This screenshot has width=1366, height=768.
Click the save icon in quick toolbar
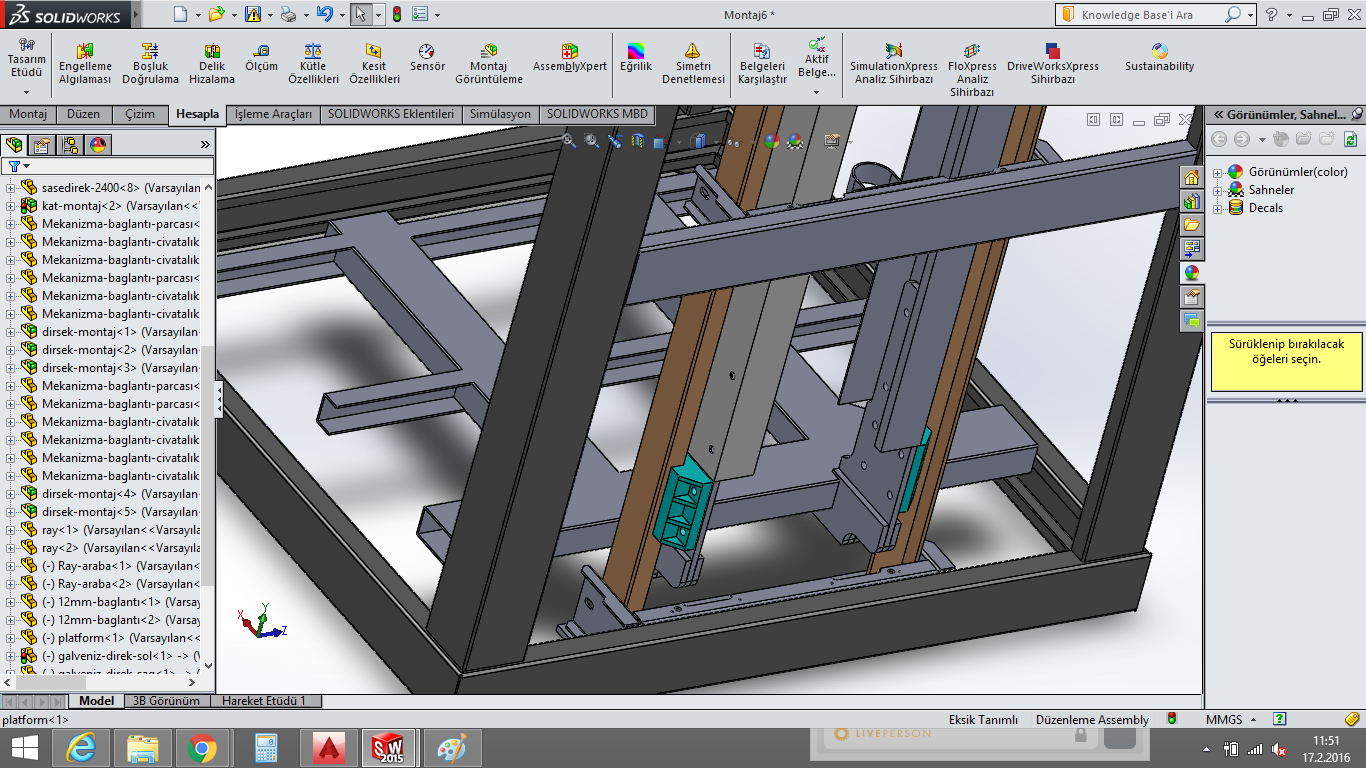tap(253, 14)
